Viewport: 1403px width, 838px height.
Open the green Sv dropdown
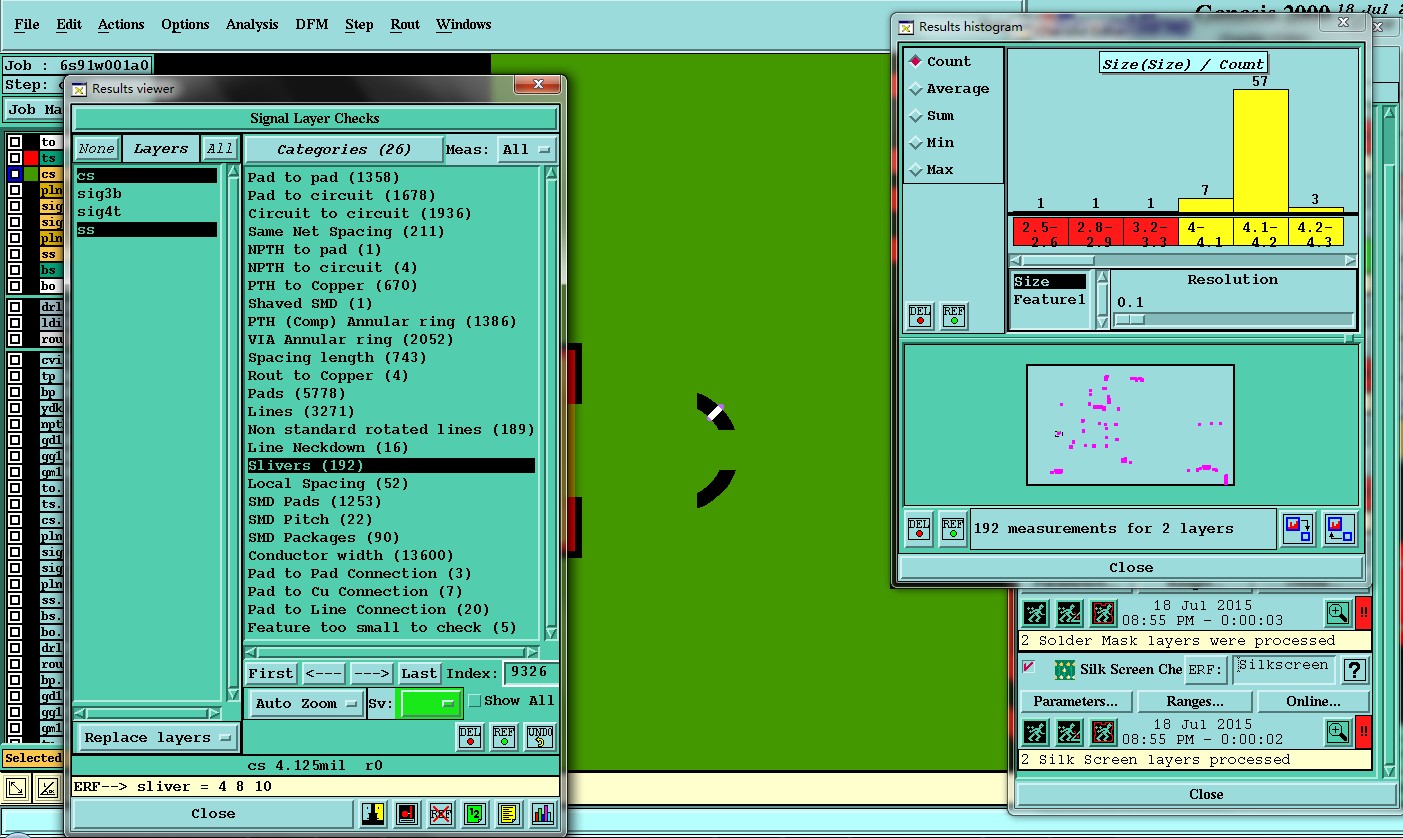(430, 704)
